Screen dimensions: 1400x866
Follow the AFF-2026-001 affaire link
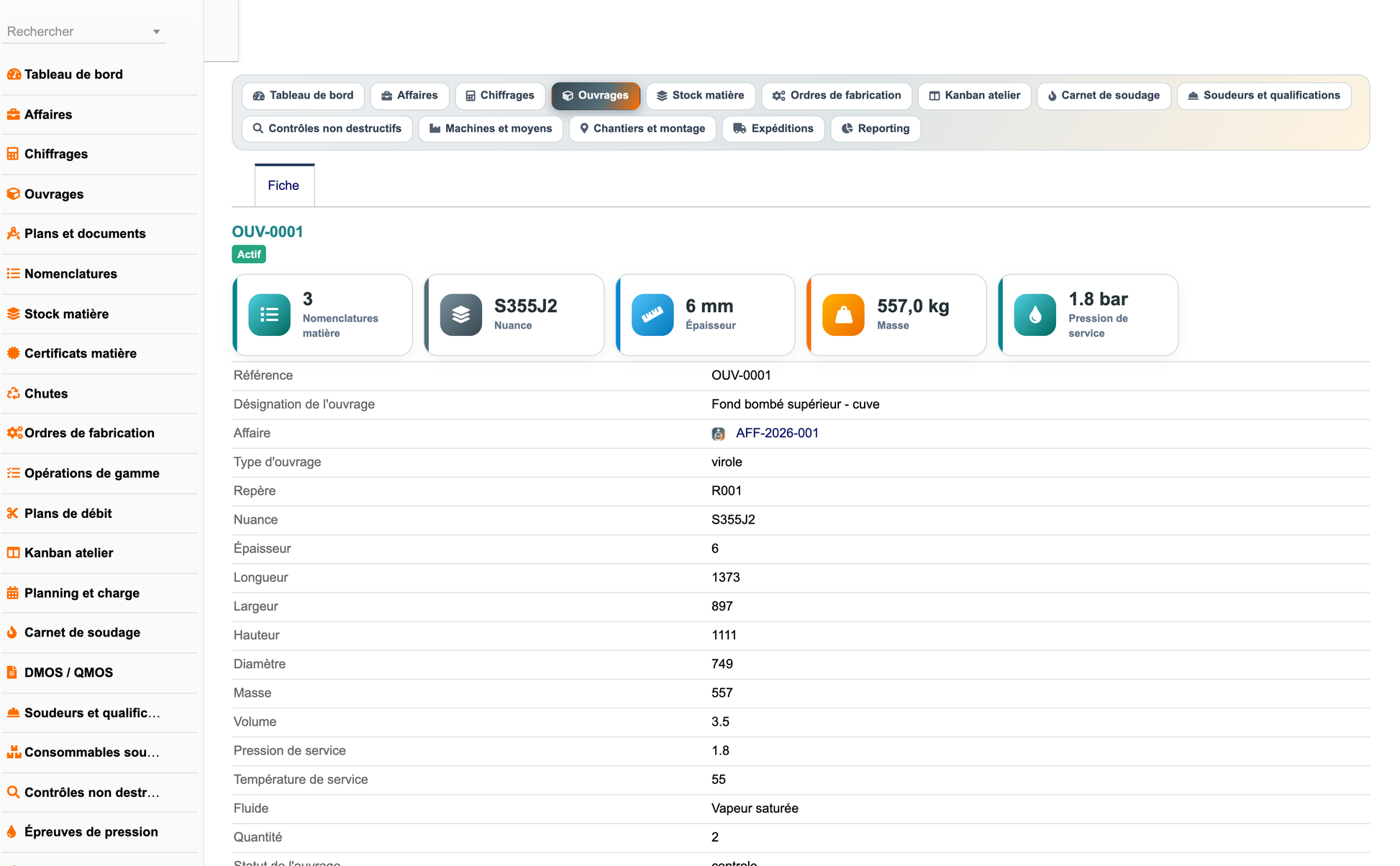point(777,433)
